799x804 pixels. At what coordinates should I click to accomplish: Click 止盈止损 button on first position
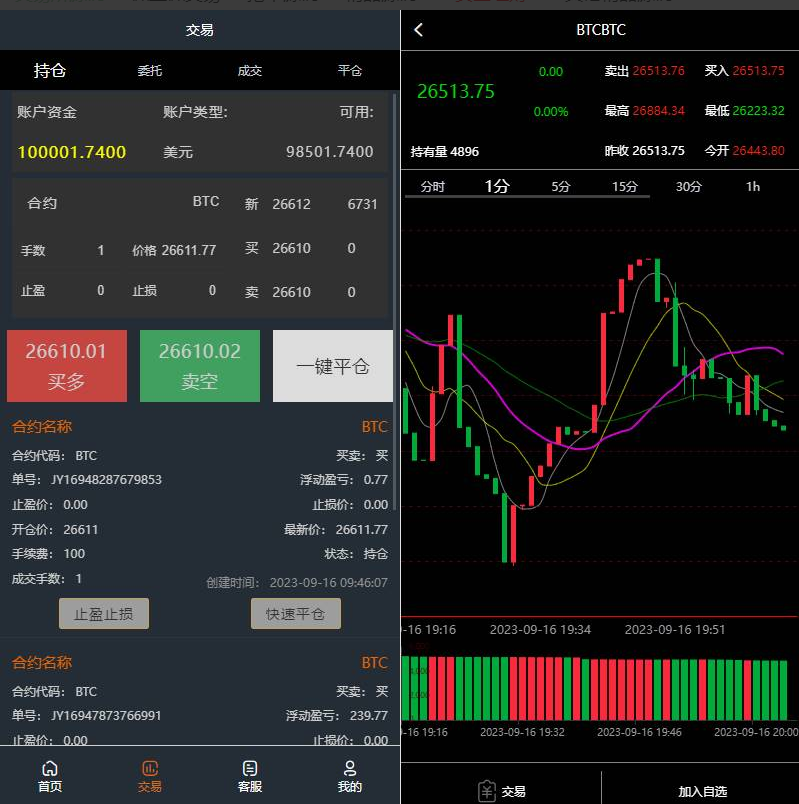point(104,614)
